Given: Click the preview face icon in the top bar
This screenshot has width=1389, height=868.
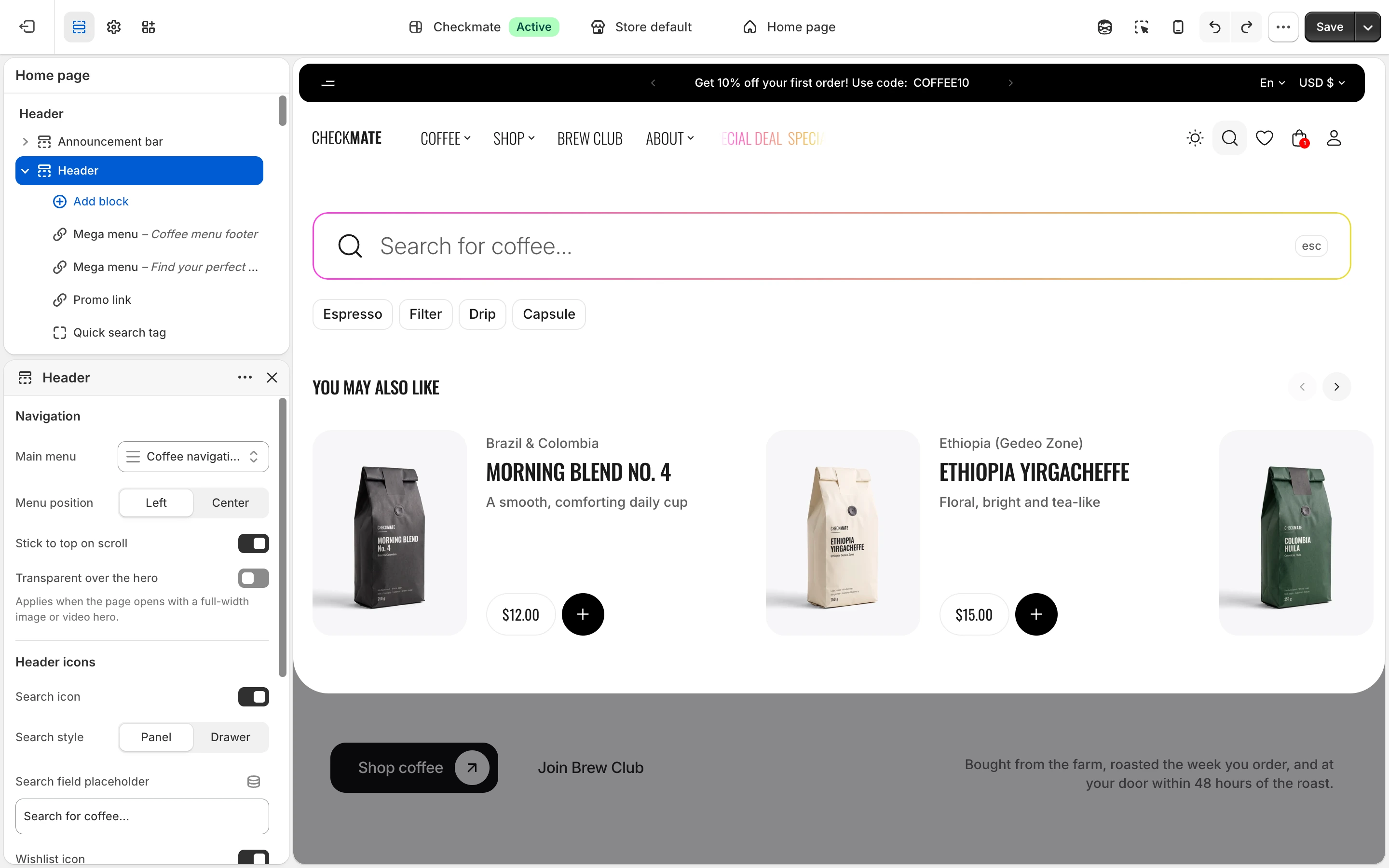Looking at the screenshot, I should (1105, 27).
